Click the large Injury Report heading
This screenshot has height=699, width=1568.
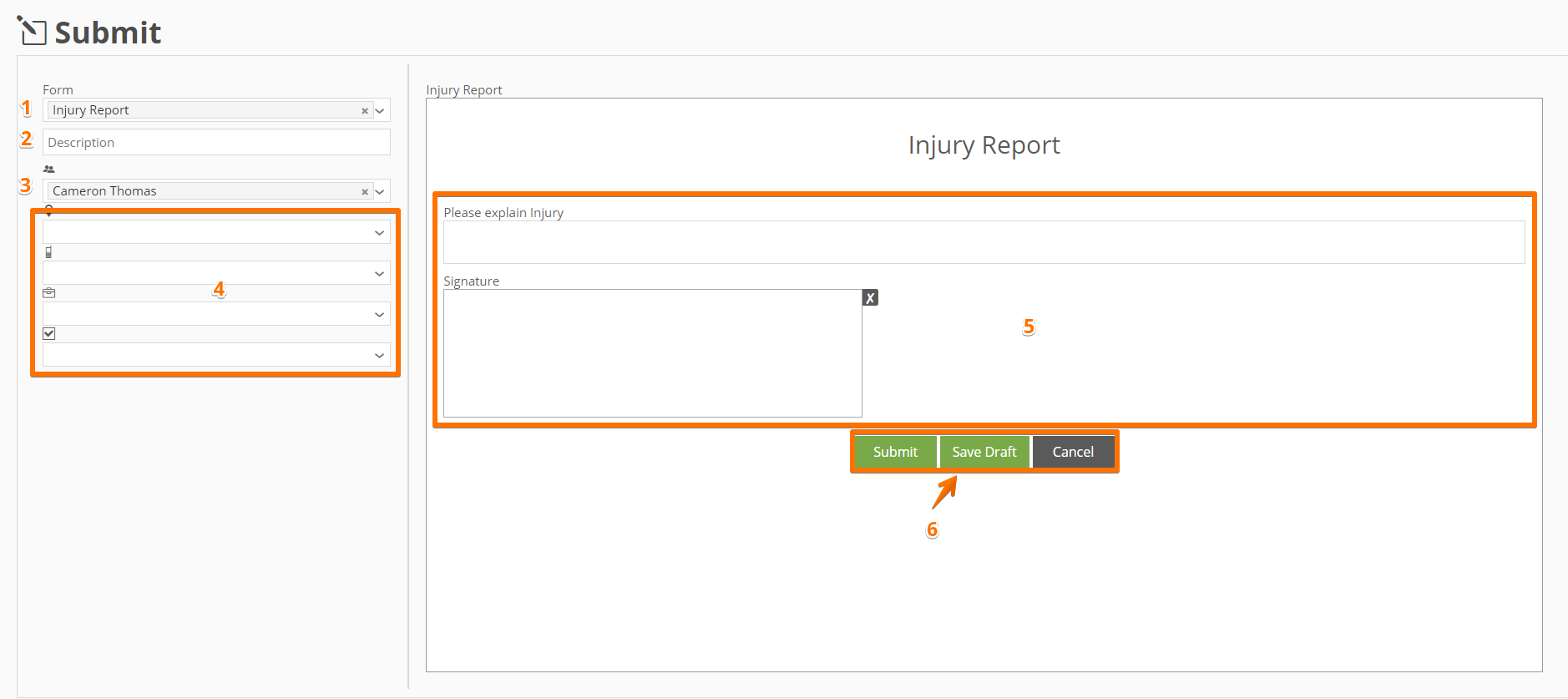pos(984,145)
